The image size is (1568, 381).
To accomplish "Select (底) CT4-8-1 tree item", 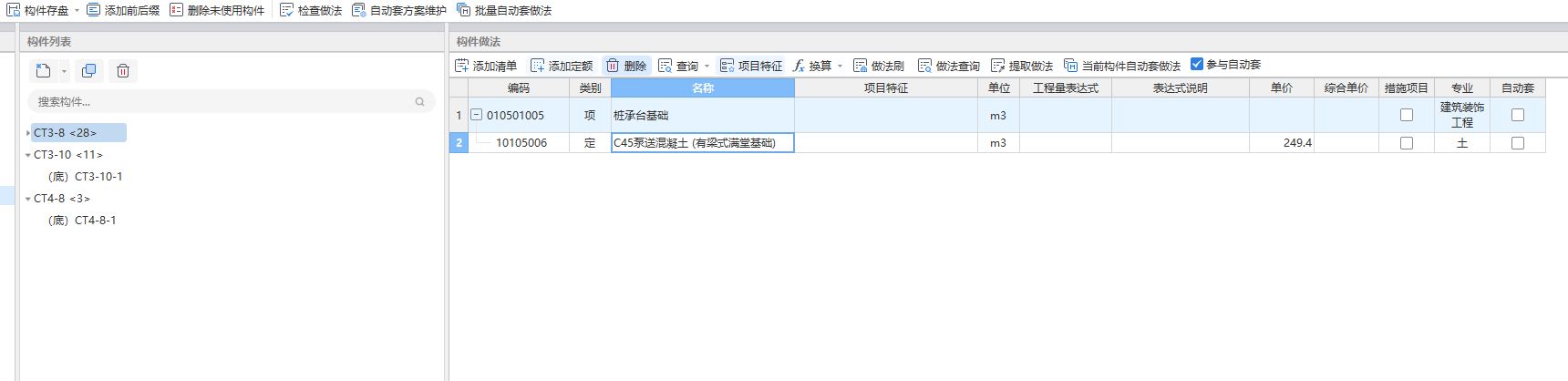I will [82, 221].
